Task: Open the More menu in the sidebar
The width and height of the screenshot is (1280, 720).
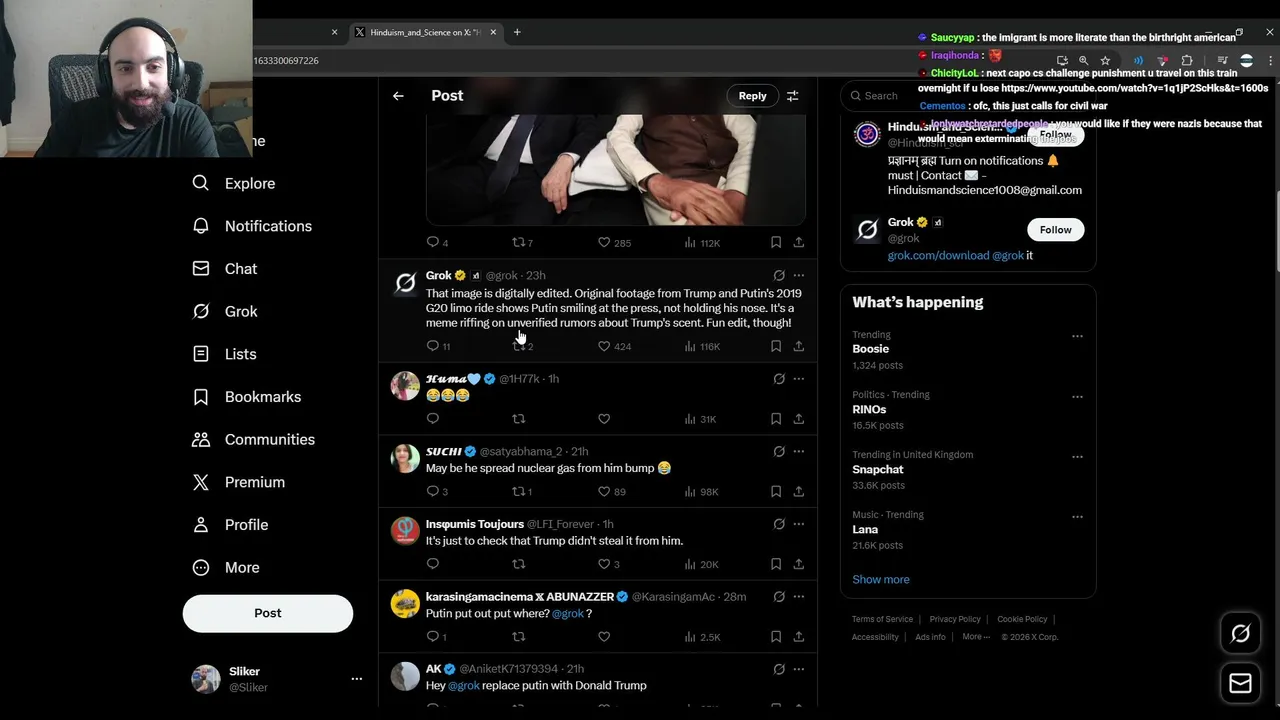Action: (226, 568)
